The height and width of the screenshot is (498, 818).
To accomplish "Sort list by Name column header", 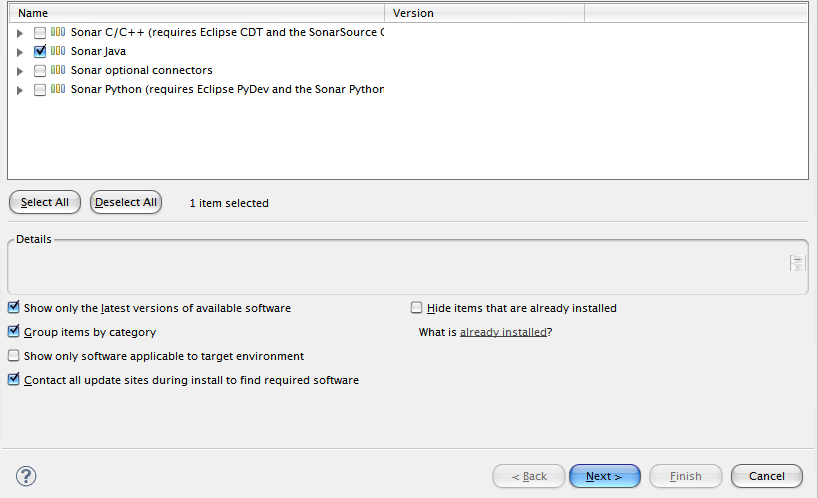I will (x=195, y=13).
